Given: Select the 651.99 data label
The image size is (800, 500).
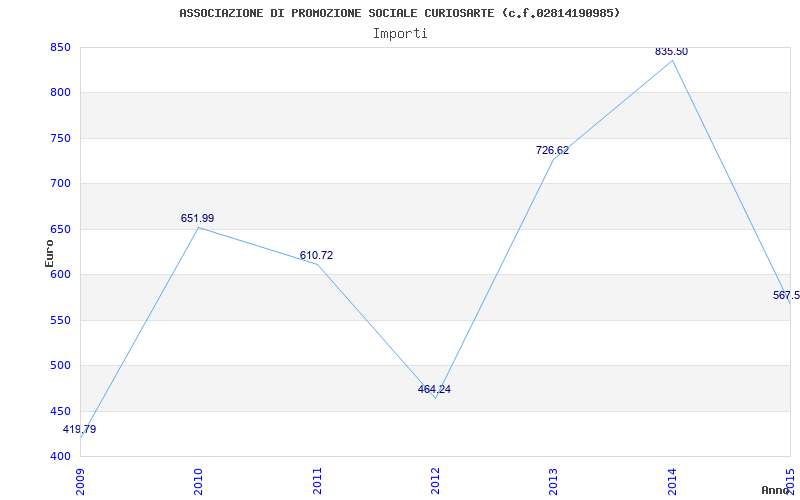Looking at the screenshot, I should [x=197, y=218].
